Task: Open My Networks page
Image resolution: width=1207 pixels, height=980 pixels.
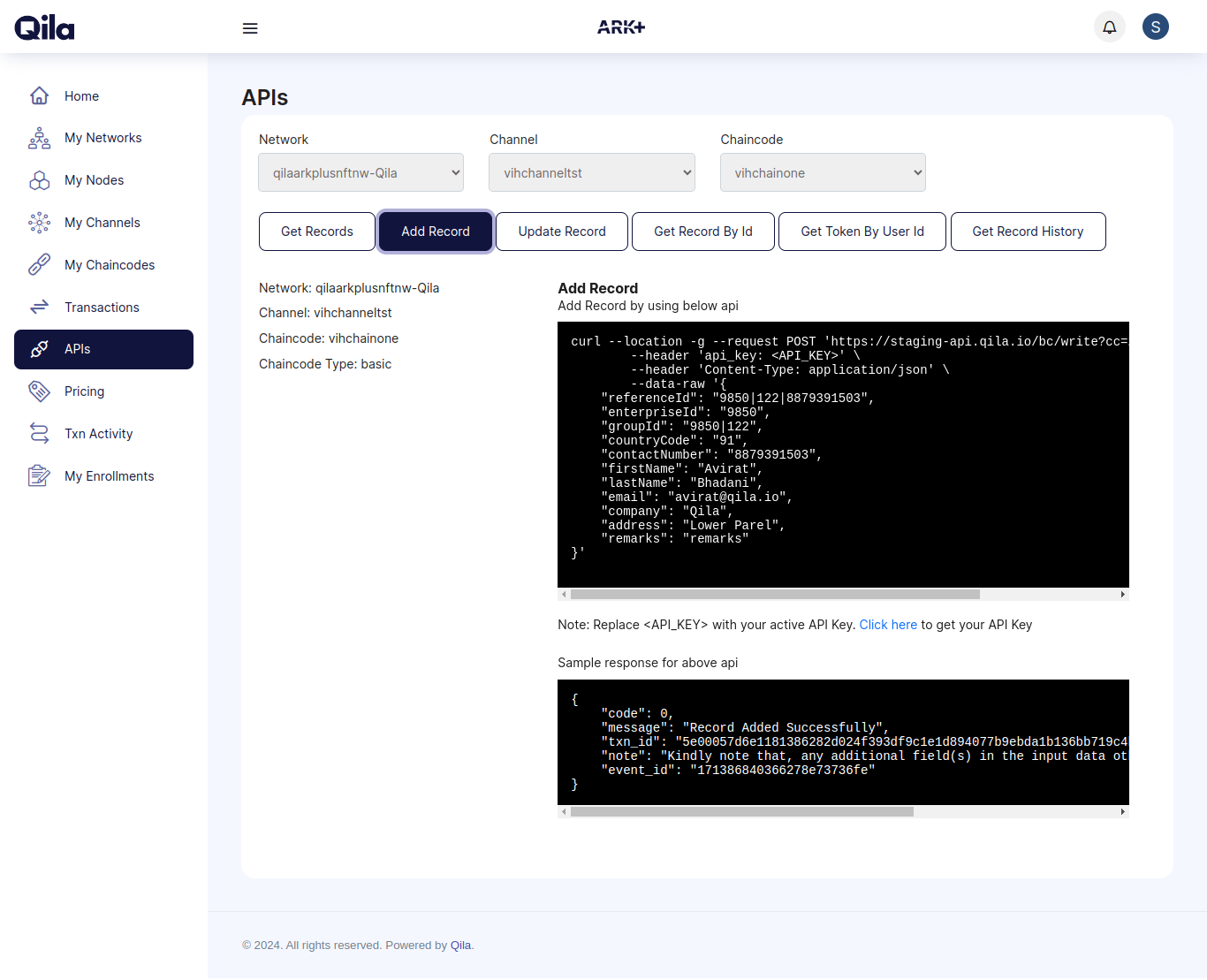Action: click(103, 138)
